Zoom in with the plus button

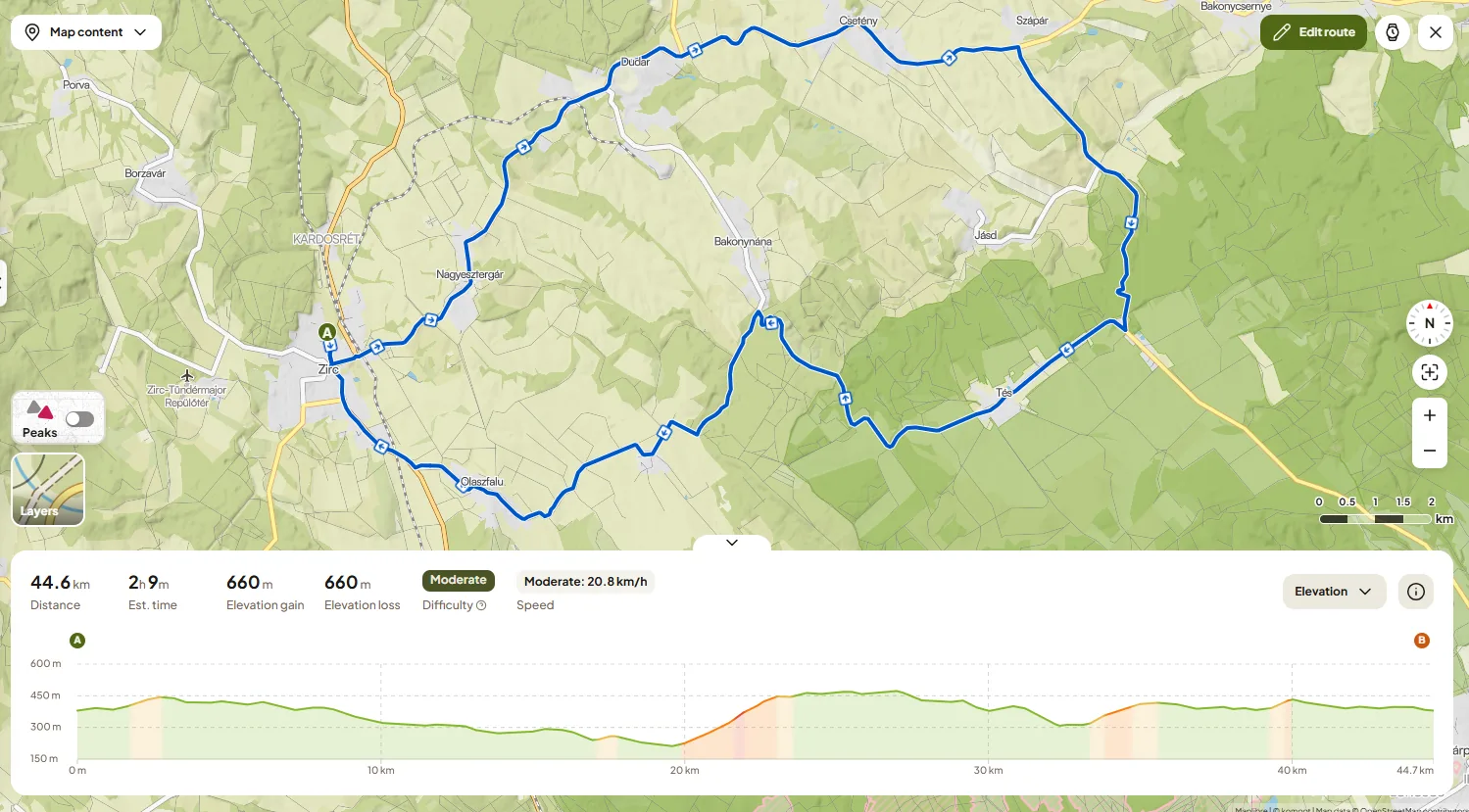[x=1430, y=415]
